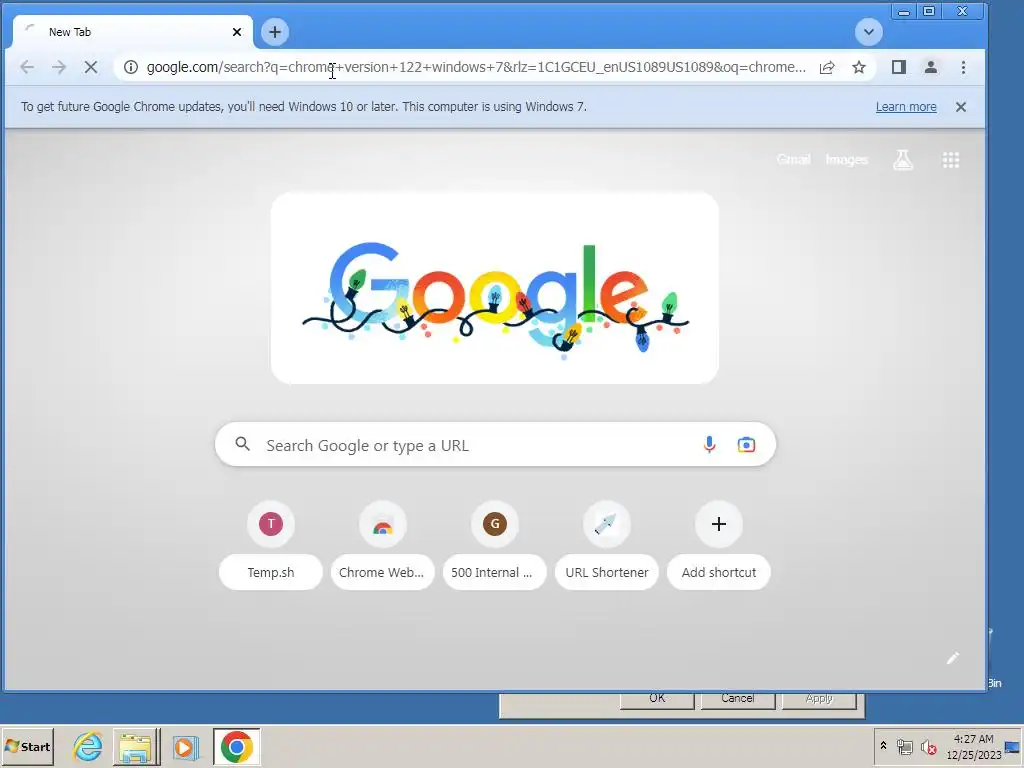This screenshot has height=768, width=1024.
Task: Go back to the previous page
Action: point(27,67)
